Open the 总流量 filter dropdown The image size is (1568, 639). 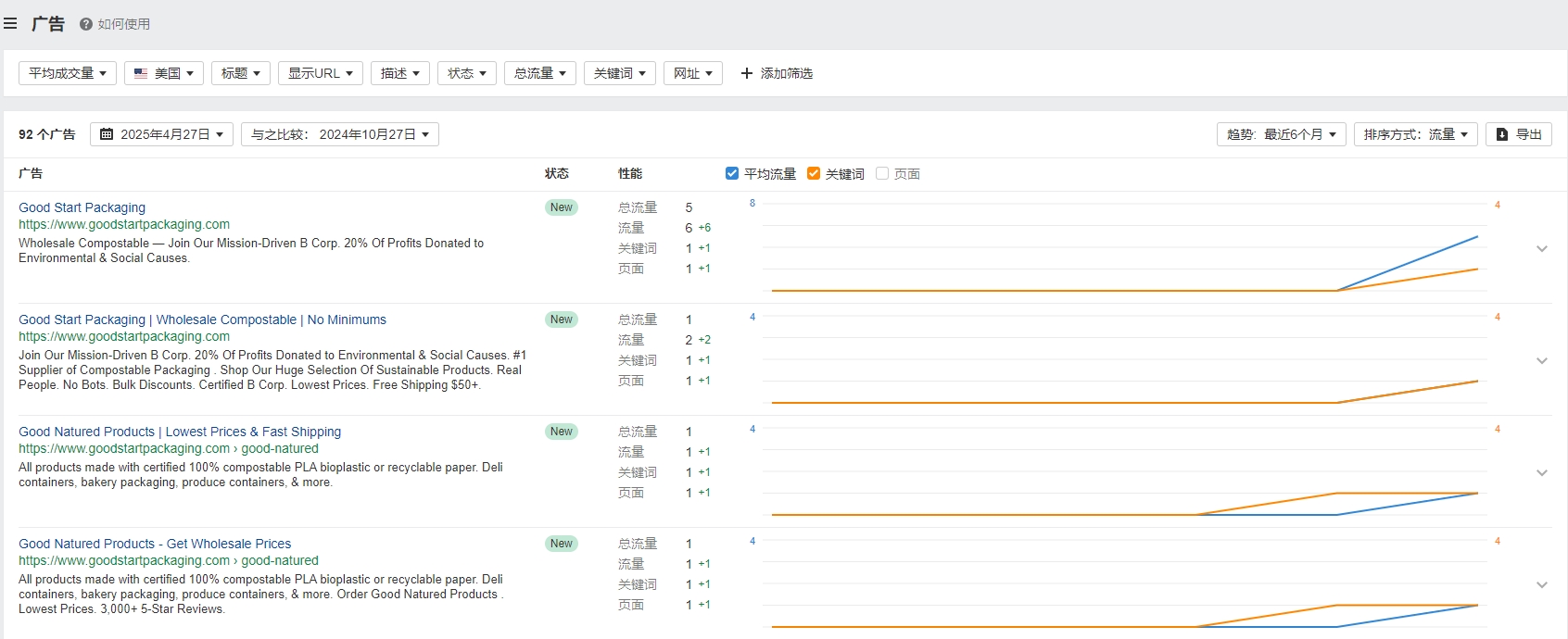pyautogui.click(x=540, y=73)
